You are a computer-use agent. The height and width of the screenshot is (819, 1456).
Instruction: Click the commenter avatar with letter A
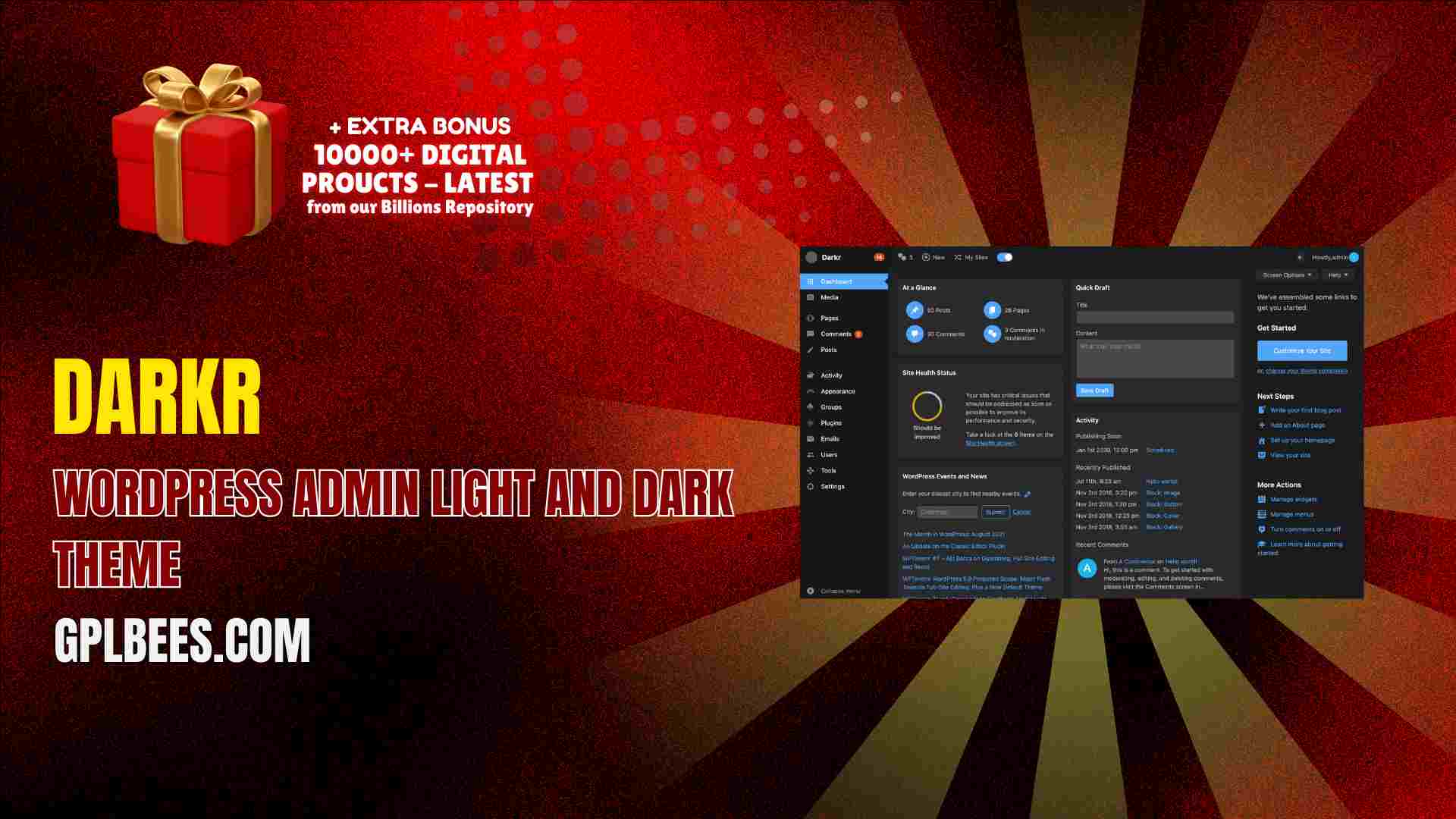[x=1087, y=568]
